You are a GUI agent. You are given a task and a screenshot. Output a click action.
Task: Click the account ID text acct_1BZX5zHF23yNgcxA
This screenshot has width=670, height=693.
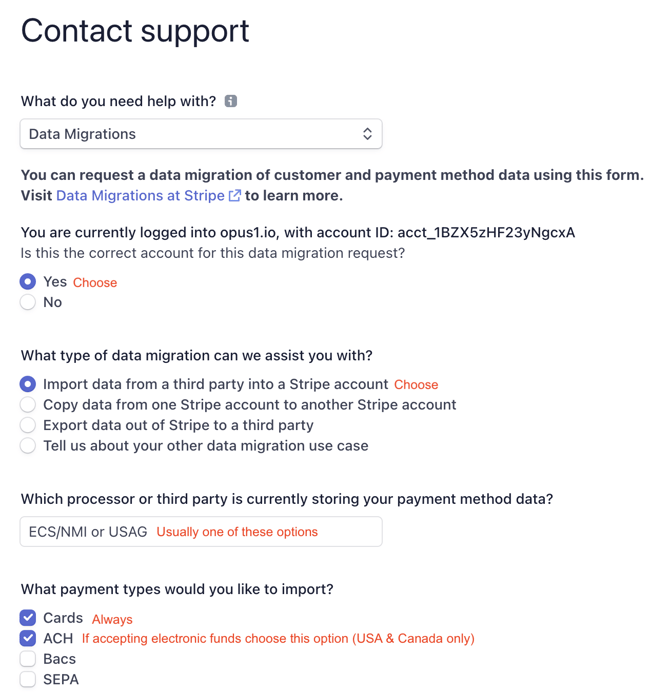pyautogui.click(x=486, y=232)
